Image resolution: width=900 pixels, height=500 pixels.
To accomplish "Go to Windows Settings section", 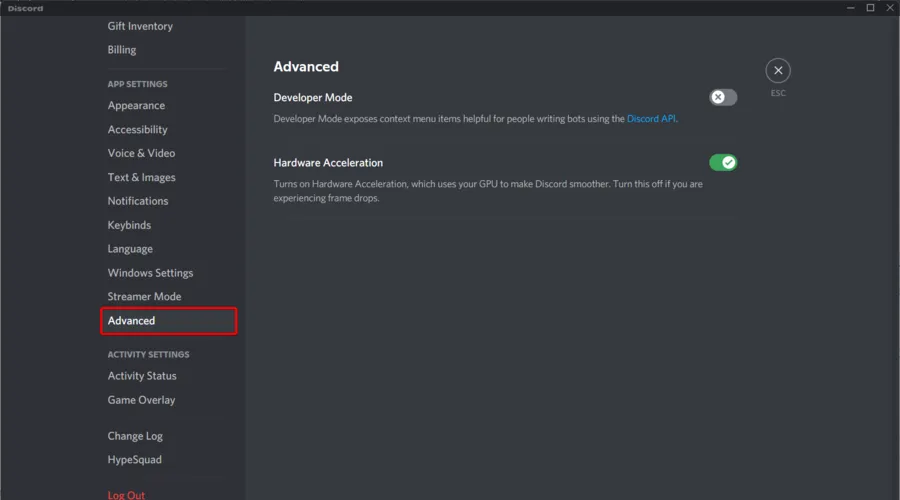I will (150, 273).
